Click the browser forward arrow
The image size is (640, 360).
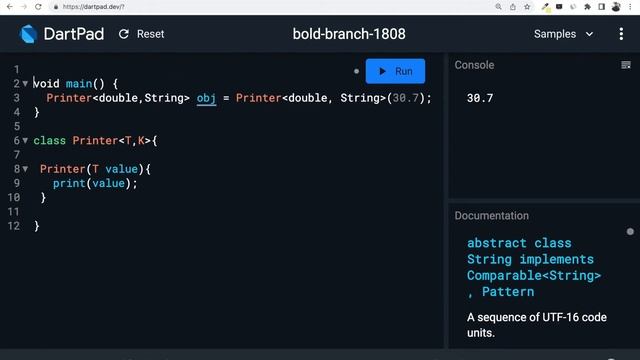click(24, 7)
